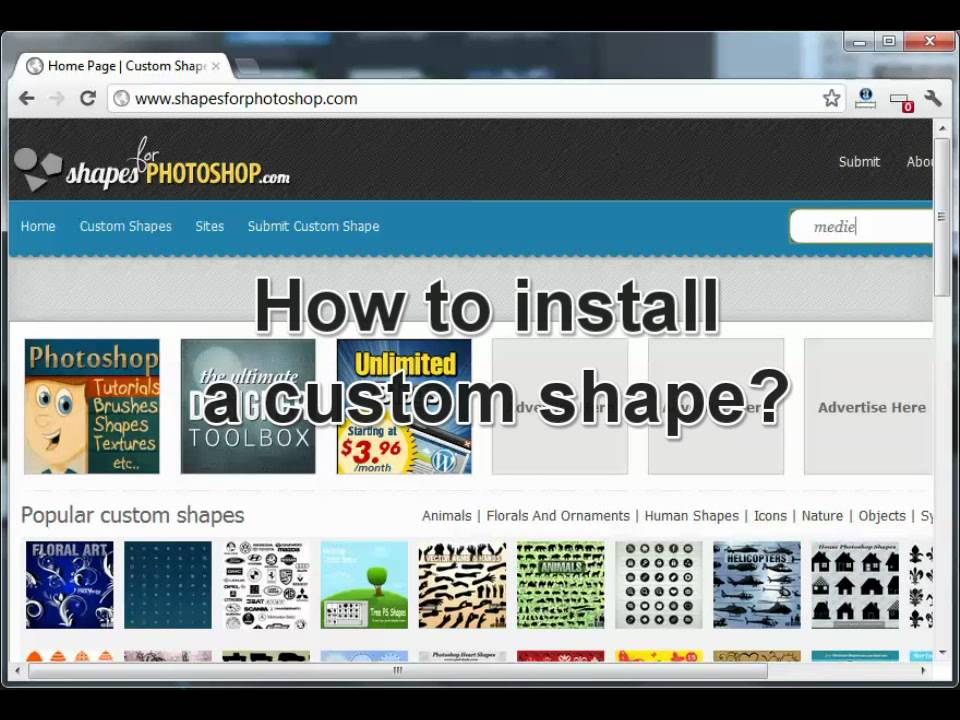
Task: Filter by Objects category
Action: 882,516
